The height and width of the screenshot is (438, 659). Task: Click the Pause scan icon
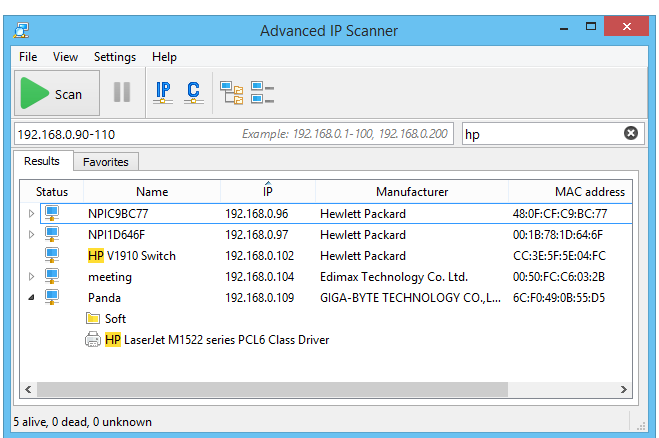point(122,92)
